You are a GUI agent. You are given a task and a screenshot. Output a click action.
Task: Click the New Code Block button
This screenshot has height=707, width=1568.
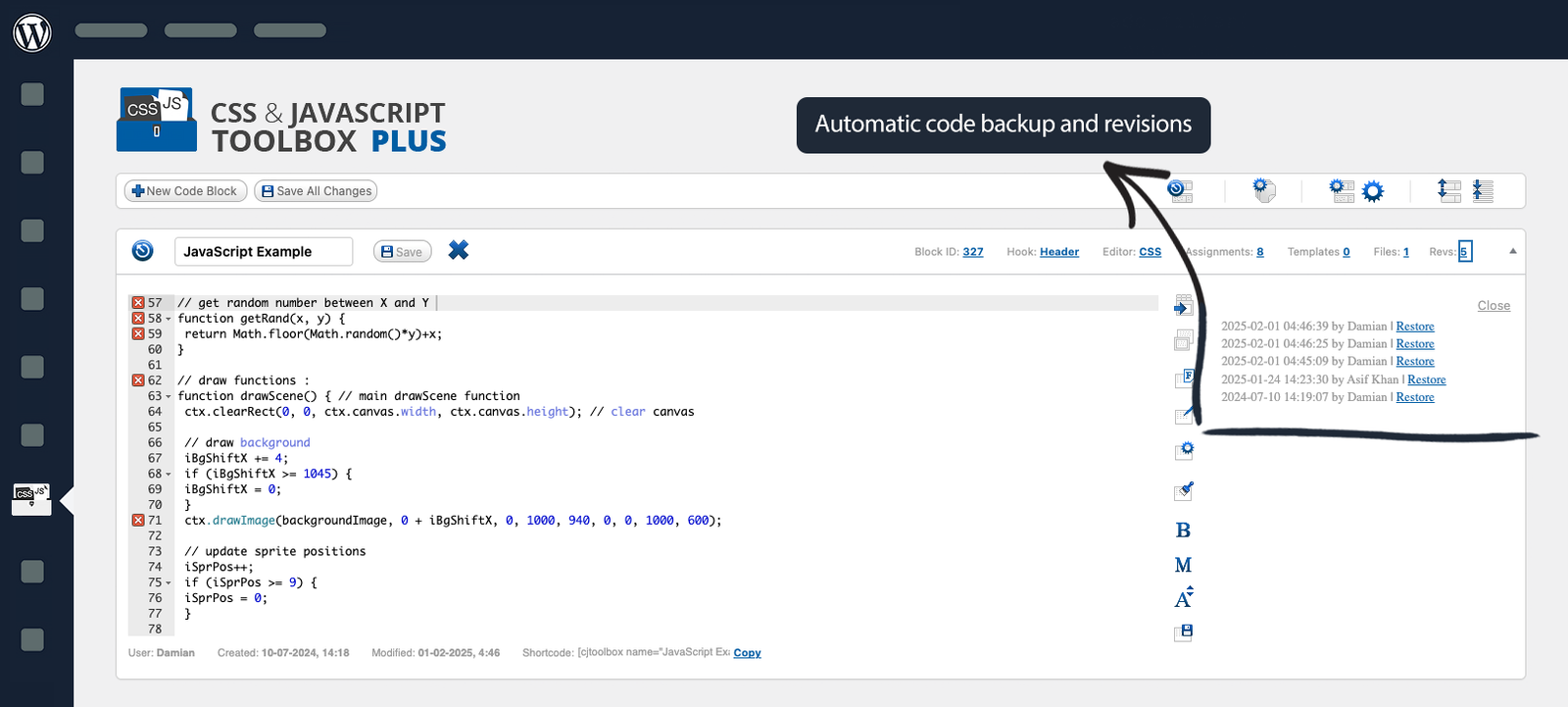click(185, 191)
